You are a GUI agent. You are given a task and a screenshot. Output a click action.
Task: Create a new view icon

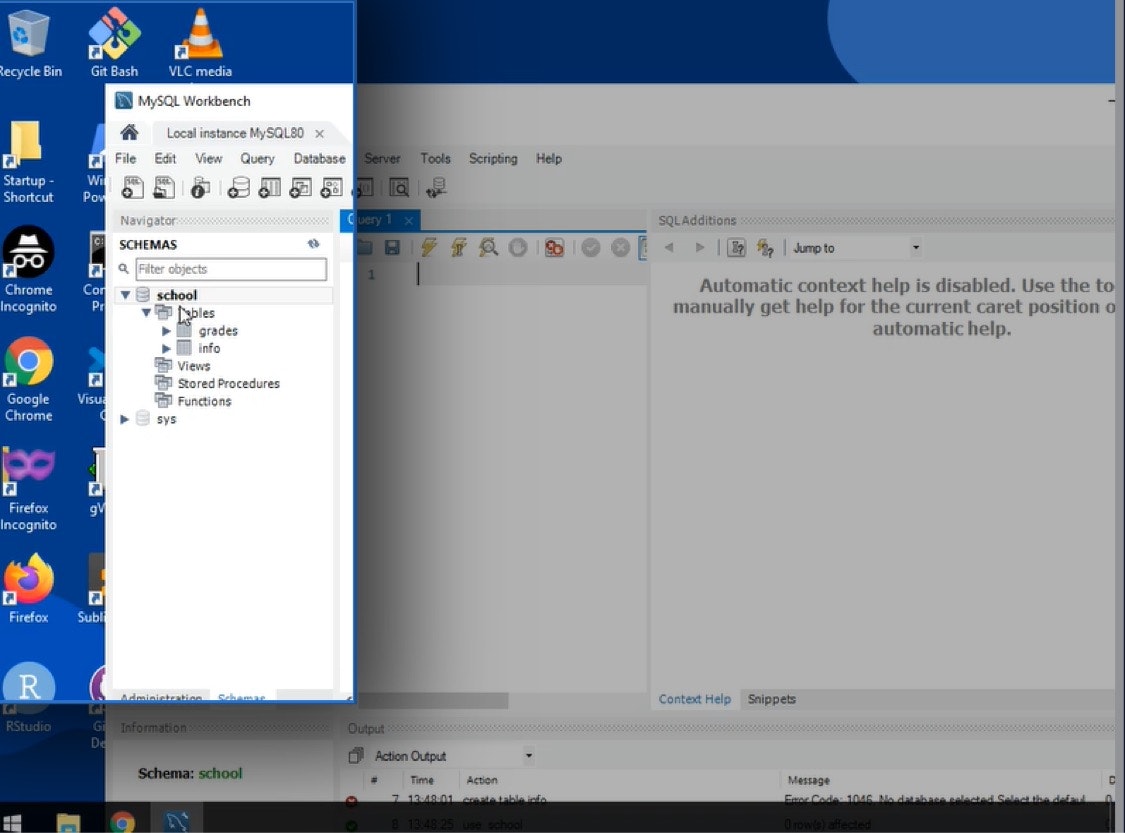pos(300,188)
